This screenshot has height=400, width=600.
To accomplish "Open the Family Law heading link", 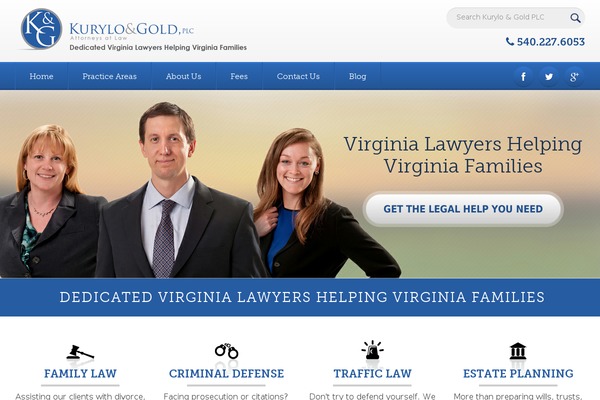I will coord(80,373).
